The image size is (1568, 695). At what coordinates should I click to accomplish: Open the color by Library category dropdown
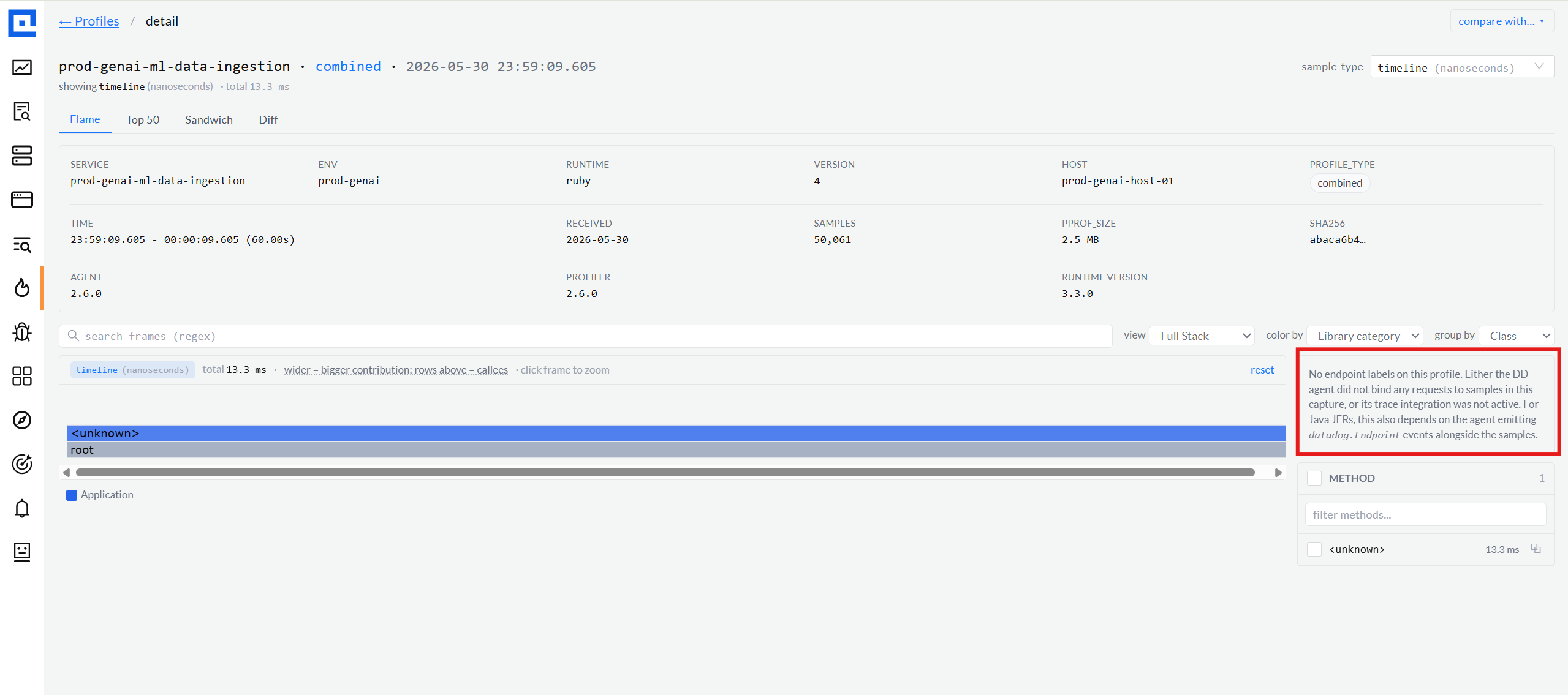tap(1365, 336)
